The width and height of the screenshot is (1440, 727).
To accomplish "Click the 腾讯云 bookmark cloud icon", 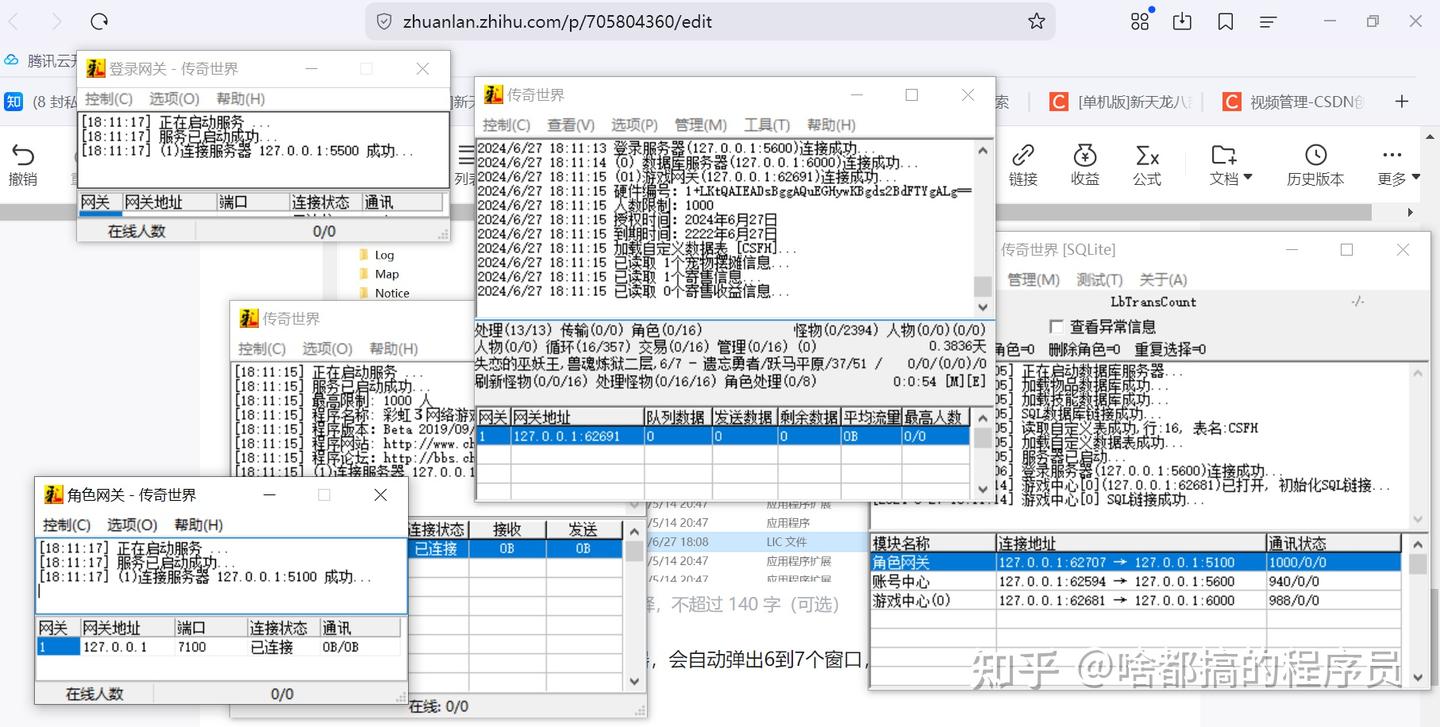I will [11, 61].
